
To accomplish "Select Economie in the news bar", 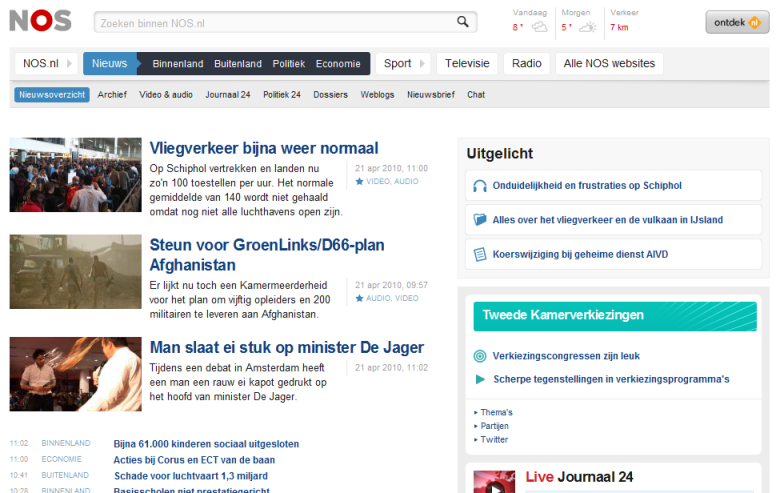I will pyautogui.click(x=338, y=64).
